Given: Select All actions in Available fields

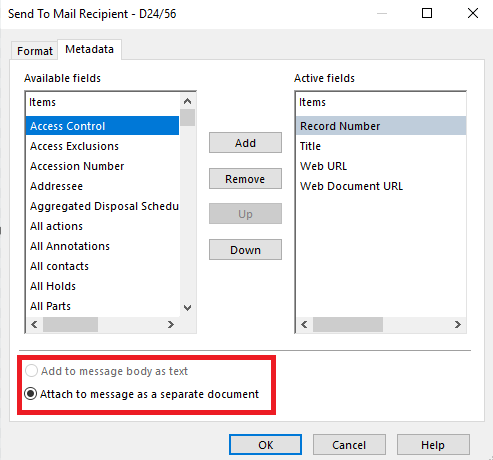Looking at the screenshot, I should point(102,226).
